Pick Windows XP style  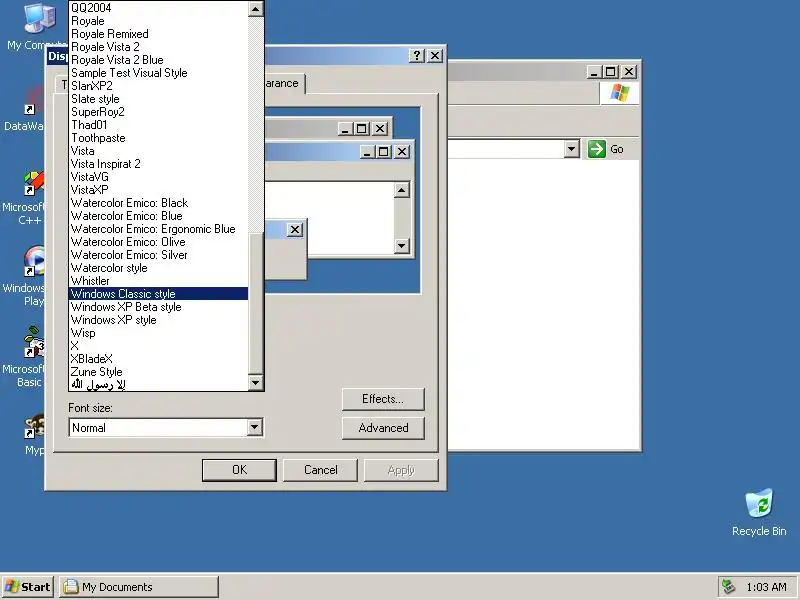(x=158, y=320)
